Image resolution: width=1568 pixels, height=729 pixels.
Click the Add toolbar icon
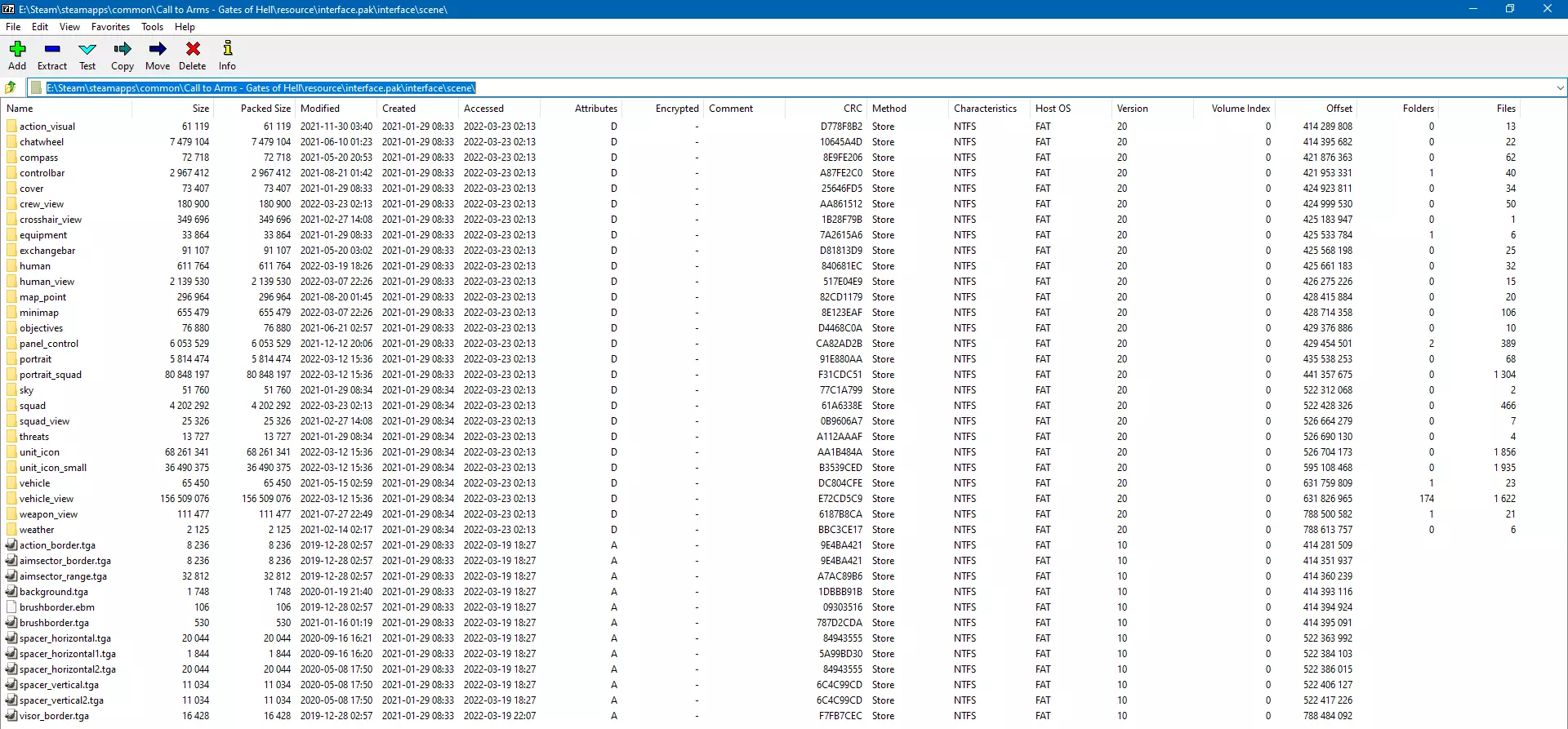tap(17, 49)
